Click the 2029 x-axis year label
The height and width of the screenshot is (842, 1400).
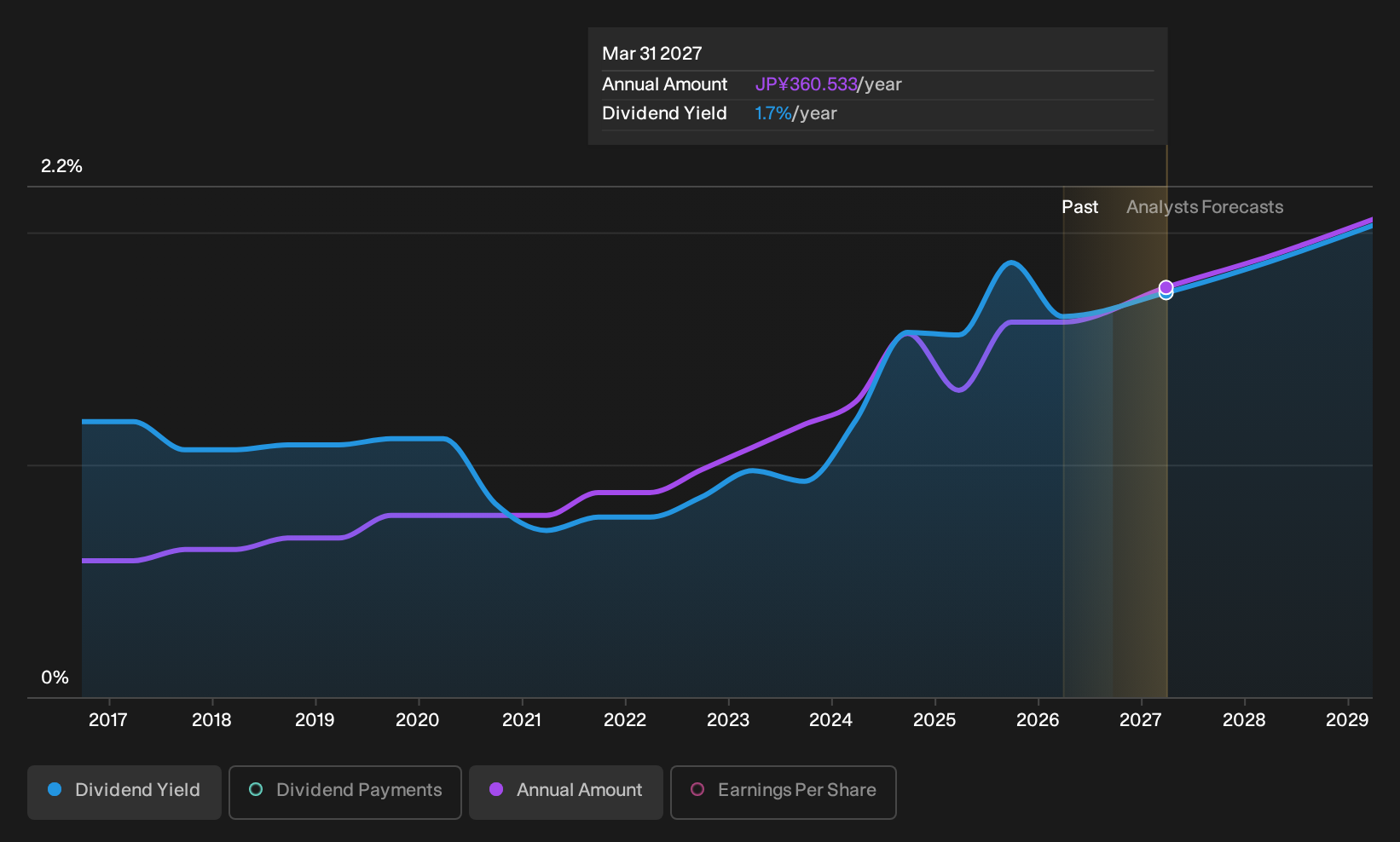click(1347, 720)
